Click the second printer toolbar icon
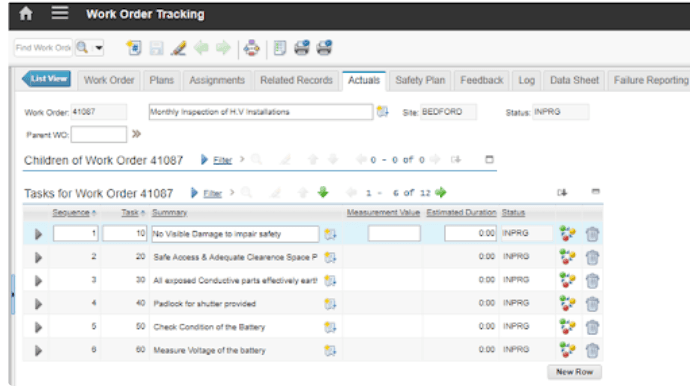690x386 pixels. (324, 48)
